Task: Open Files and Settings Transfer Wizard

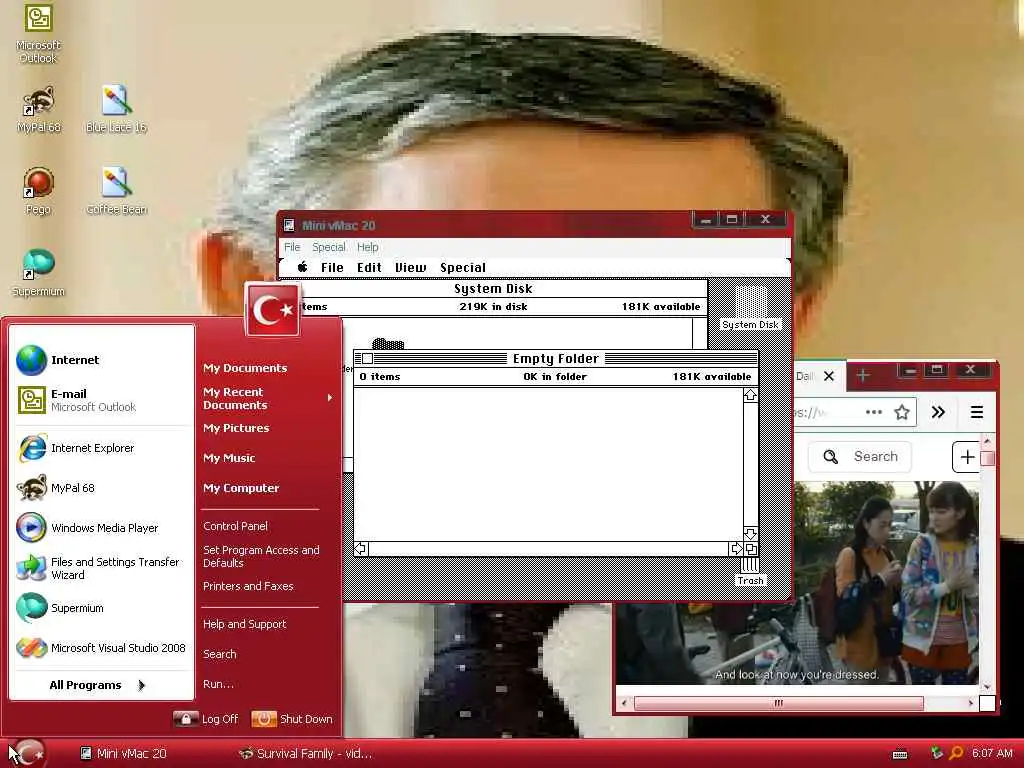Action: (102, 568)
